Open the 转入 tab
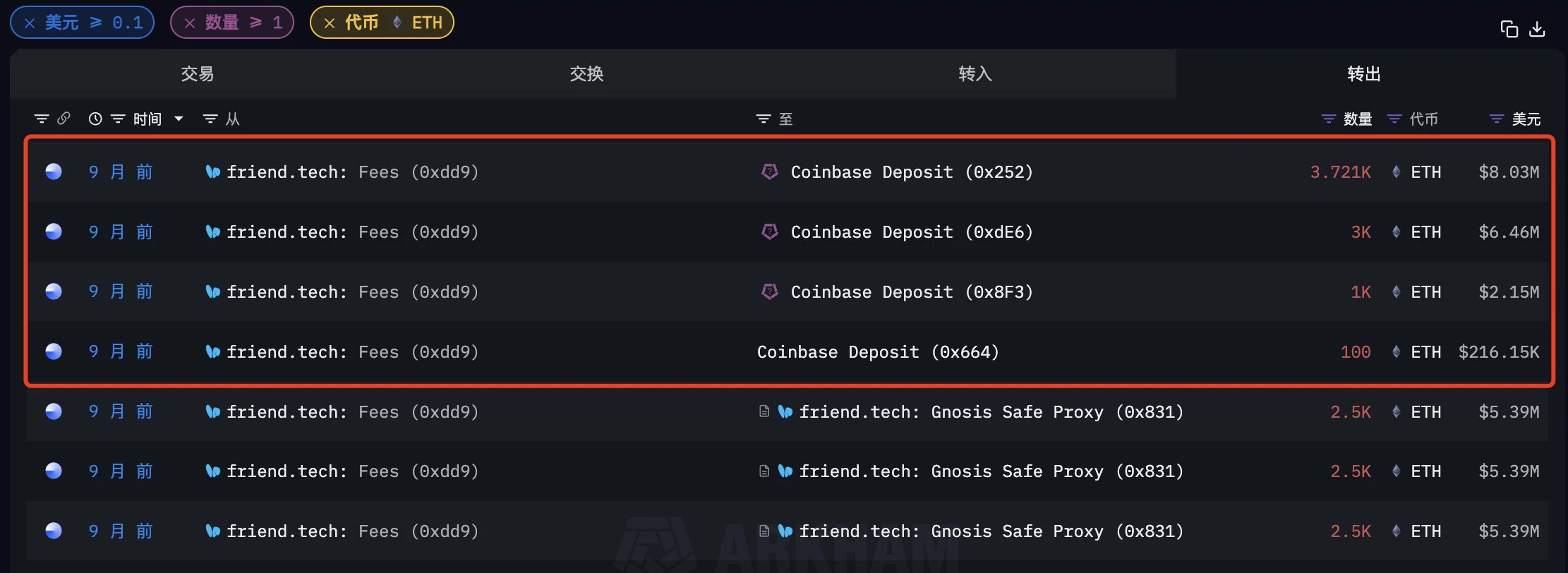1568x573 pixels. [x=975, y=74]
